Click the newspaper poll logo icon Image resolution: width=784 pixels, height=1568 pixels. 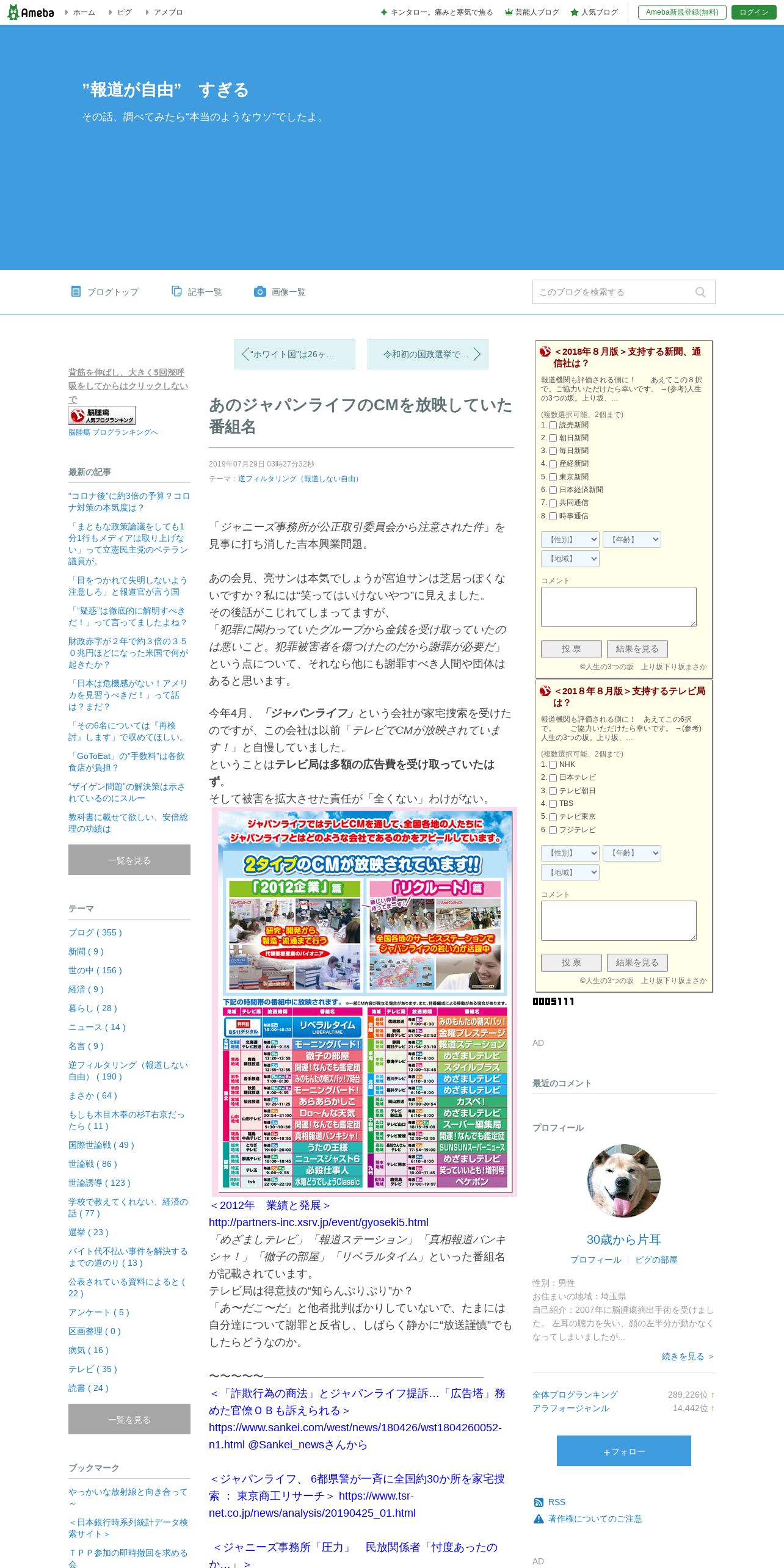[x=545, y=352]
